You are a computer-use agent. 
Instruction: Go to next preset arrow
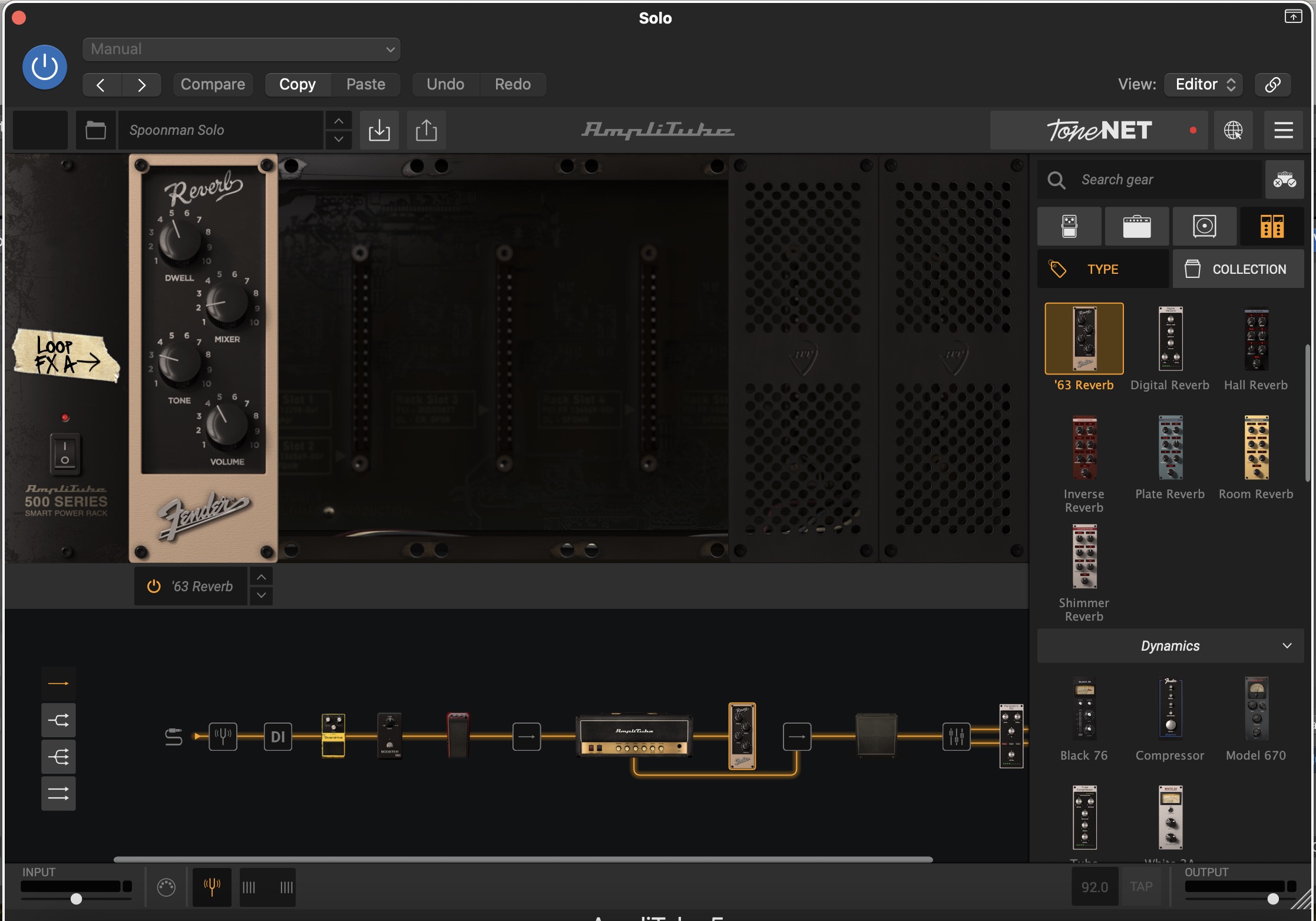[x=141, y=85]
